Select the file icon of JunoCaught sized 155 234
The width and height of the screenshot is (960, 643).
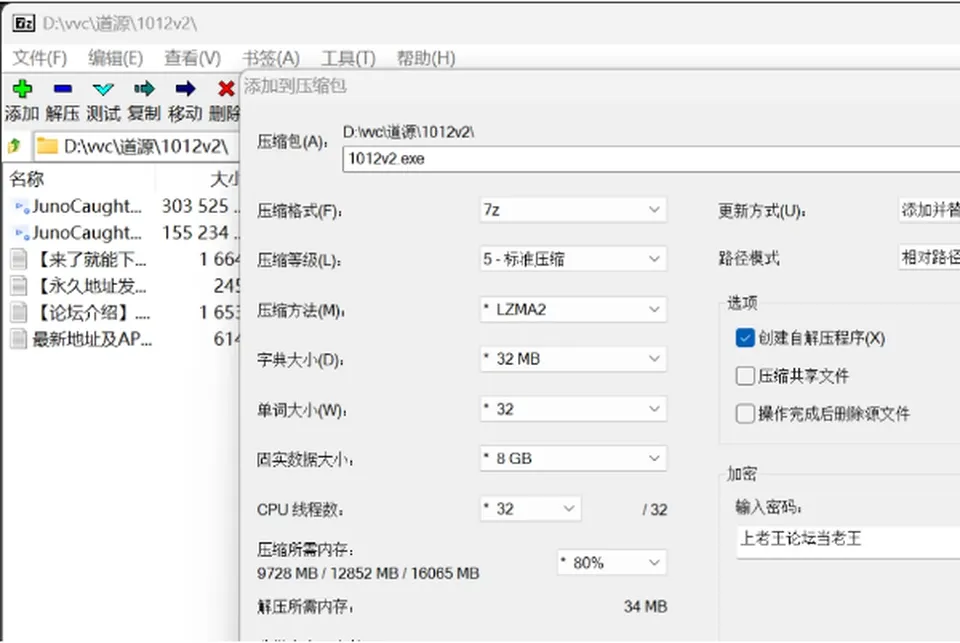pos(22,233)
